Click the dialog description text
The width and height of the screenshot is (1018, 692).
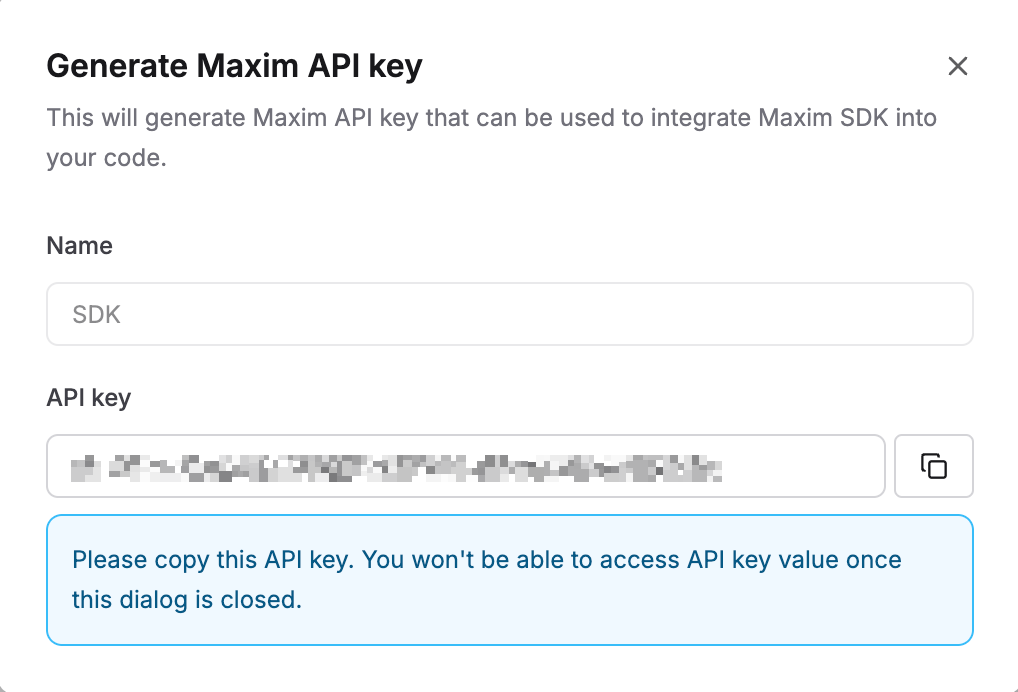pos(490,137)
